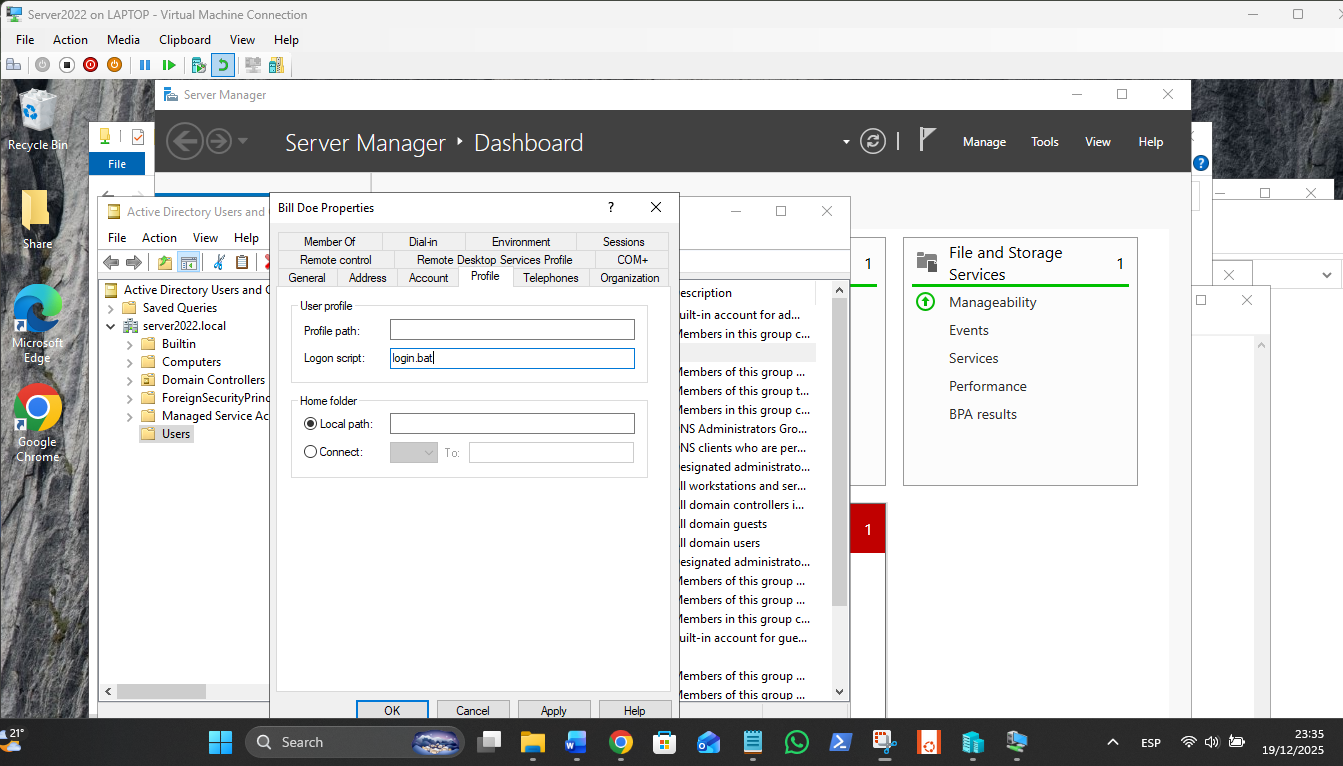
Task: Select the Connect radio button
Action: [x=310, y=452]
